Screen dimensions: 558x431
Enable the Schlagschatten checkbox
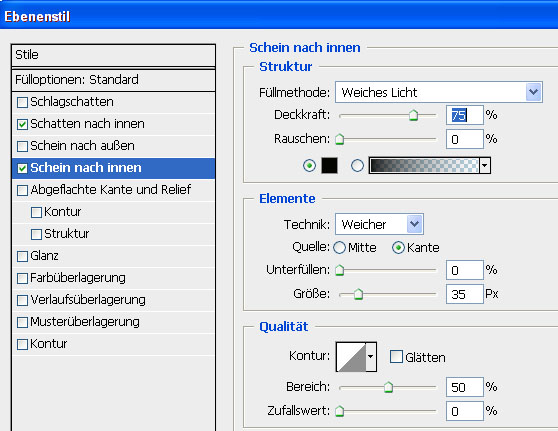tap(22, 103)
